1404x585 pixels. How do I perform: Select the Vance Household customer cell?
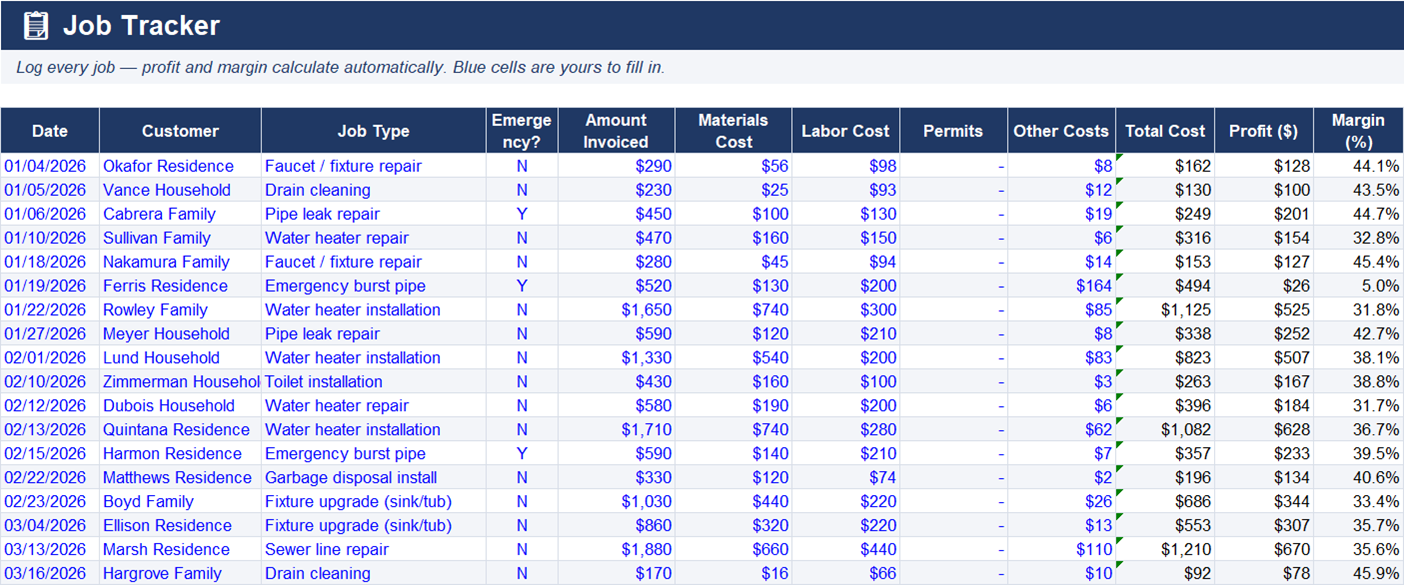(x=180, y=190)
